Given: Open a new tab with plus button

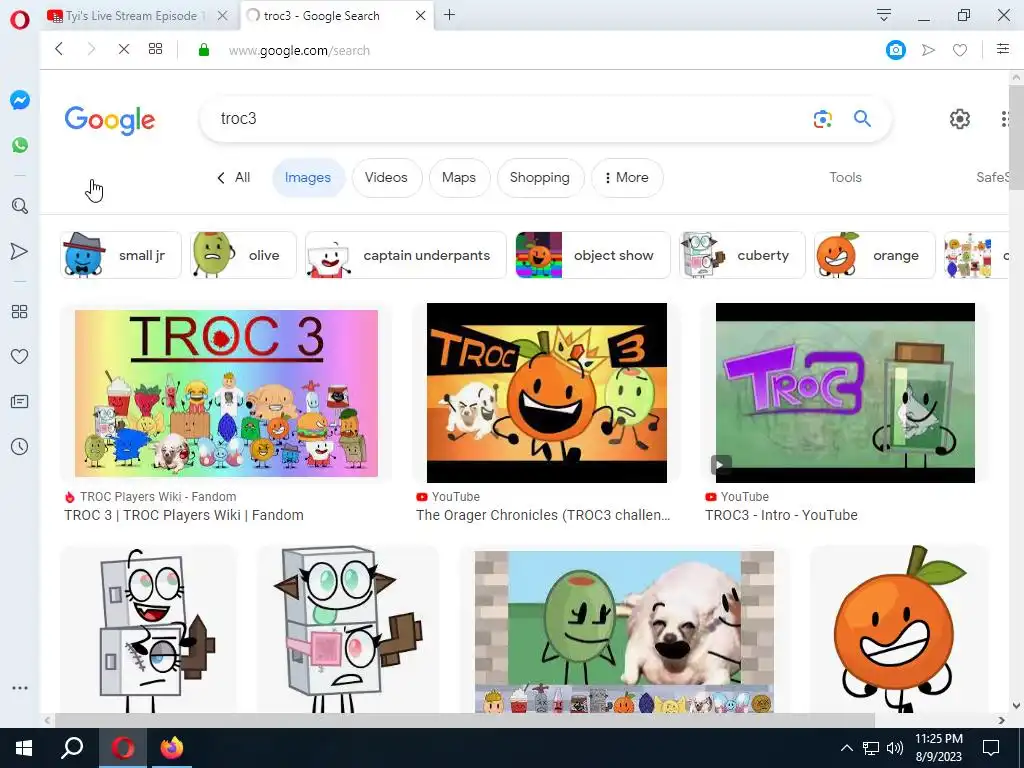Looking at the screenshot, I should coord(449,15).
